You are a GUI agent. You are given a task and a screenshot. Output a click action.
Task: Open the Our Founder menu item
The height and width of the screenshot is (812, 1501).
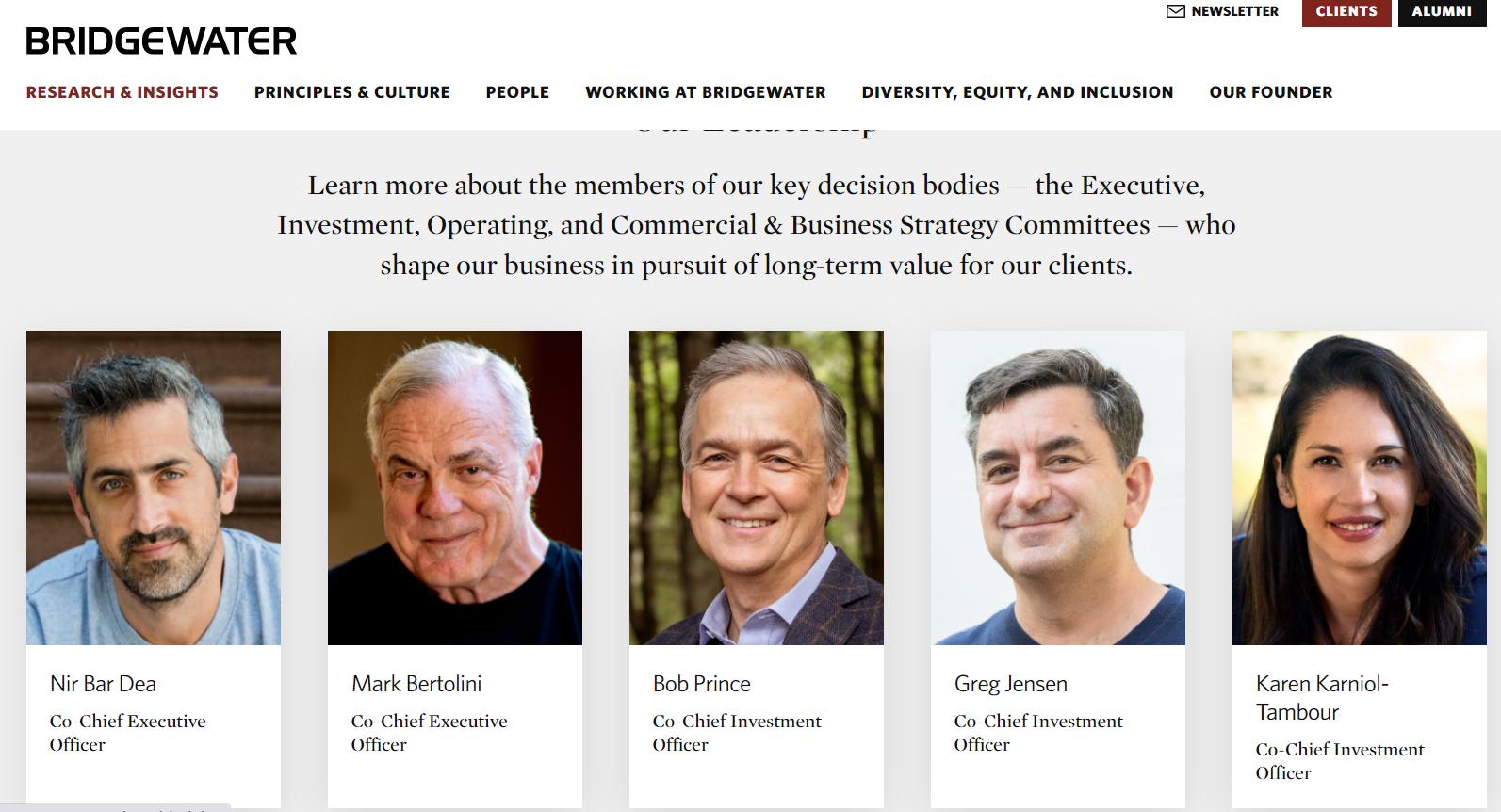[1270, 92]
